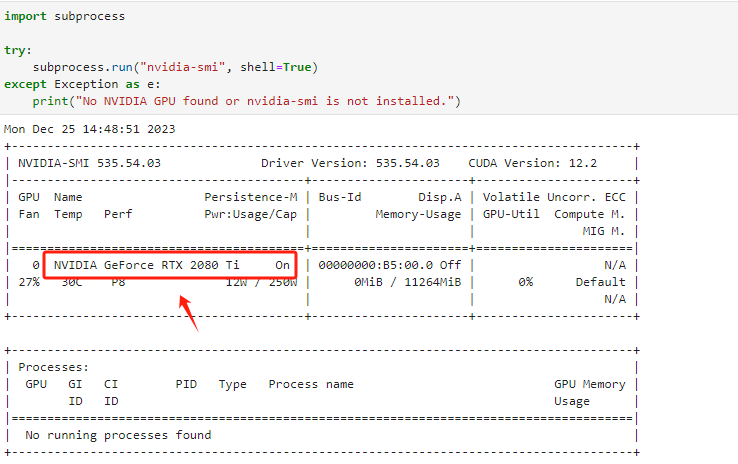Image resolution: width=738 pixels, height=464 pixels.
Task: Click the performance state 'P8'
Action: pyautogui.click(x=118, y=282)
